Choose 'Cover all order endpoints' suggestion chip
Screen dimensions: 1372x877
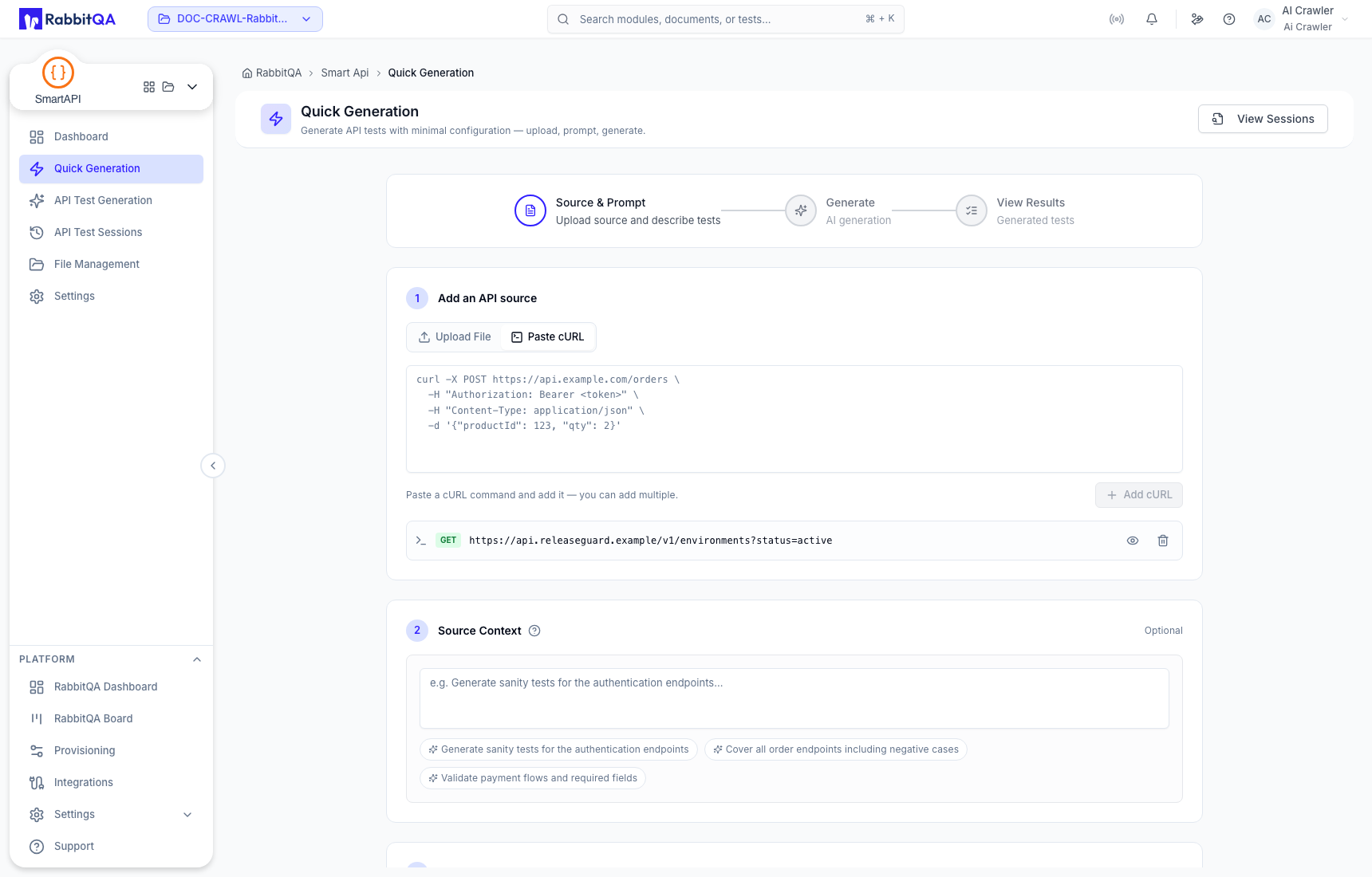[x=836, y=749]
